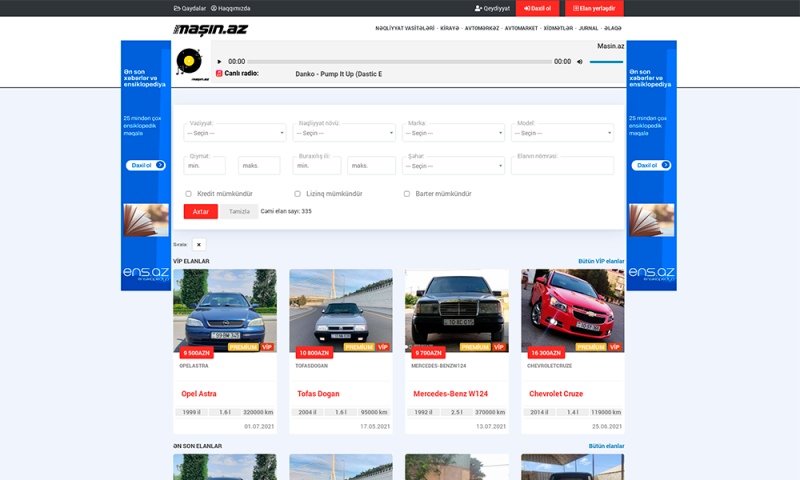This screenshot has height=480, width=800.
Task: Open the Avtomərkəz menu item
Action: coord(482,29)
